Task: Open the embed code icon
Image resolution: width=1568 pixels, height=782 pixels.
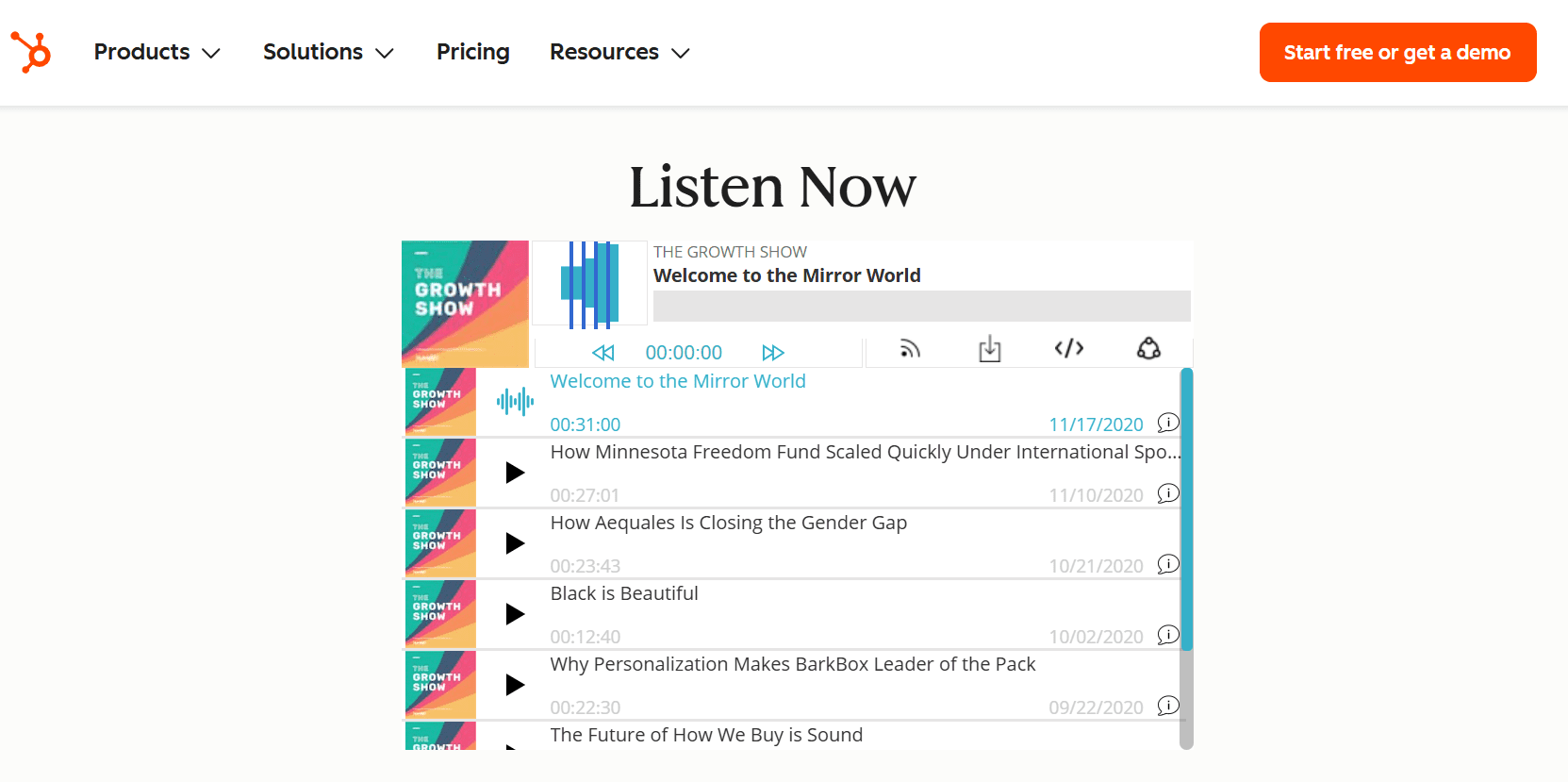Action: tap(1069, 349)
